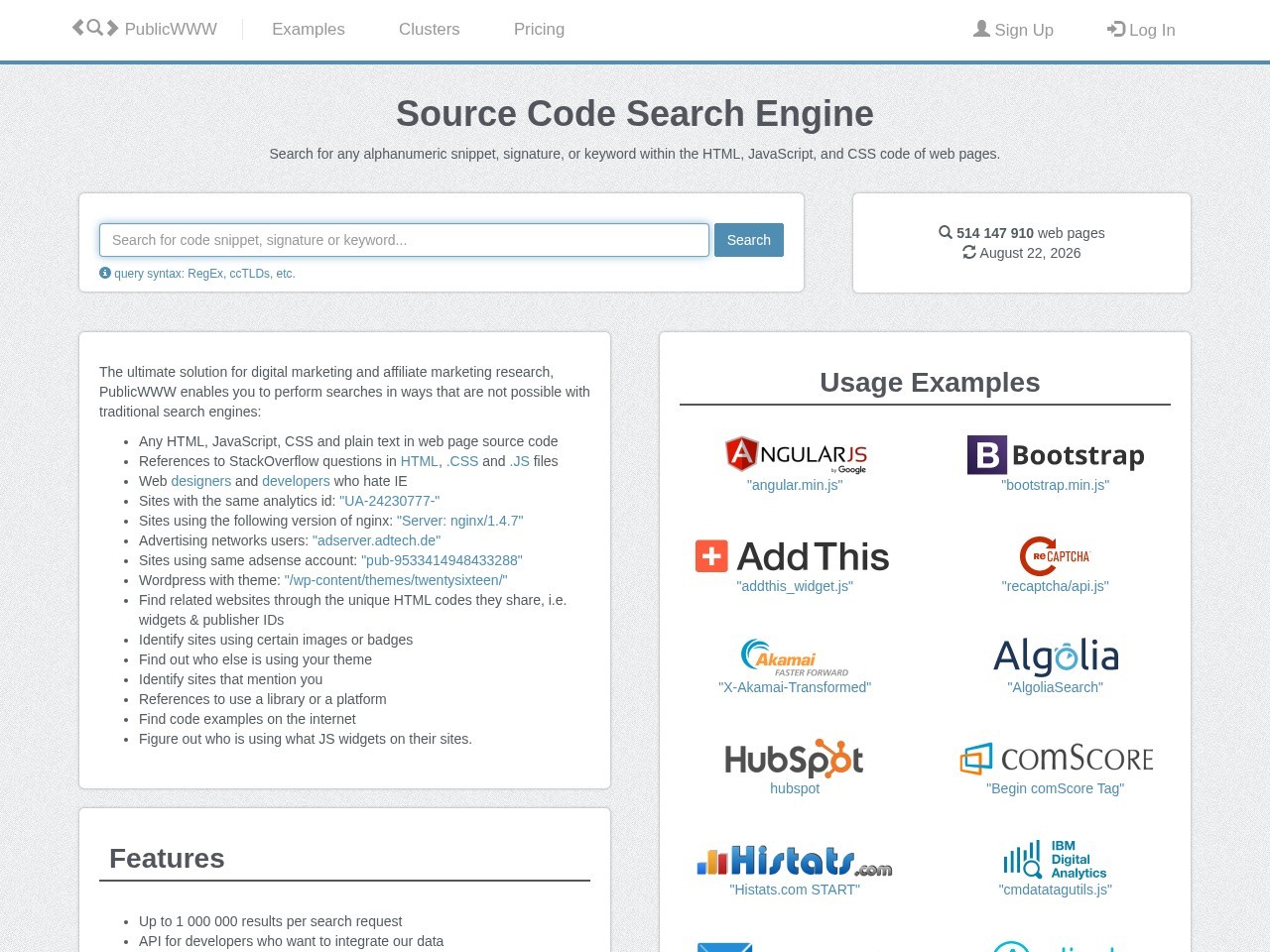Open the .JS files link
The image size is (1270, 952).
click(520, 461)
